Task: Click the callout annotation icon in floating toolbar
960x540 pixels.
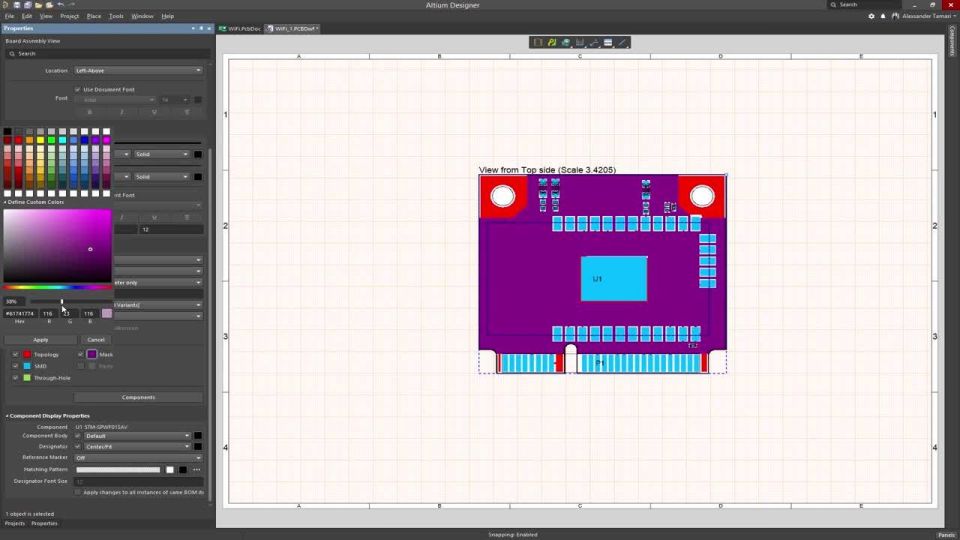Action: coord(594,43)
